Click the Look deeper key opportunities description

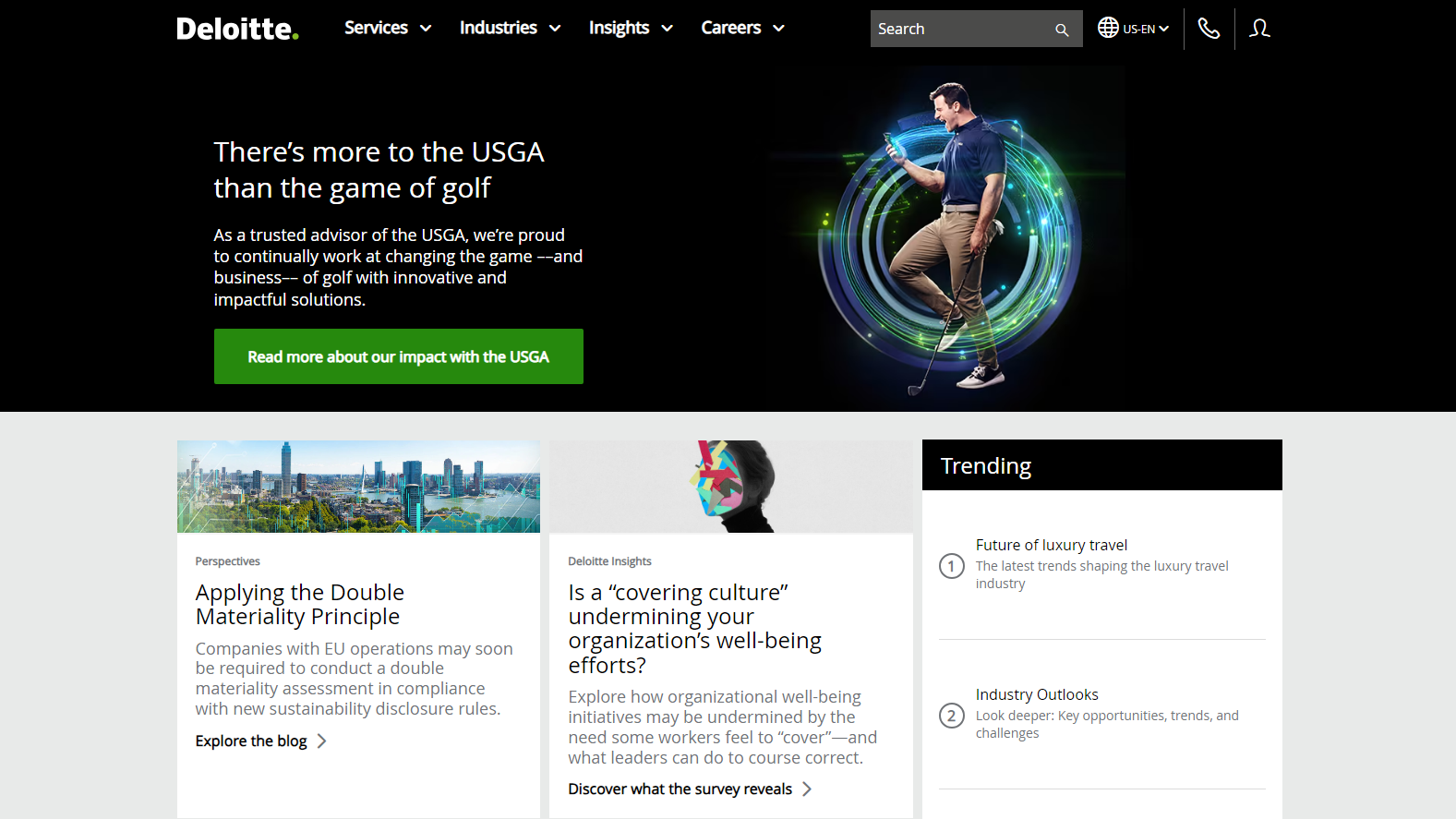(1107, 724)
